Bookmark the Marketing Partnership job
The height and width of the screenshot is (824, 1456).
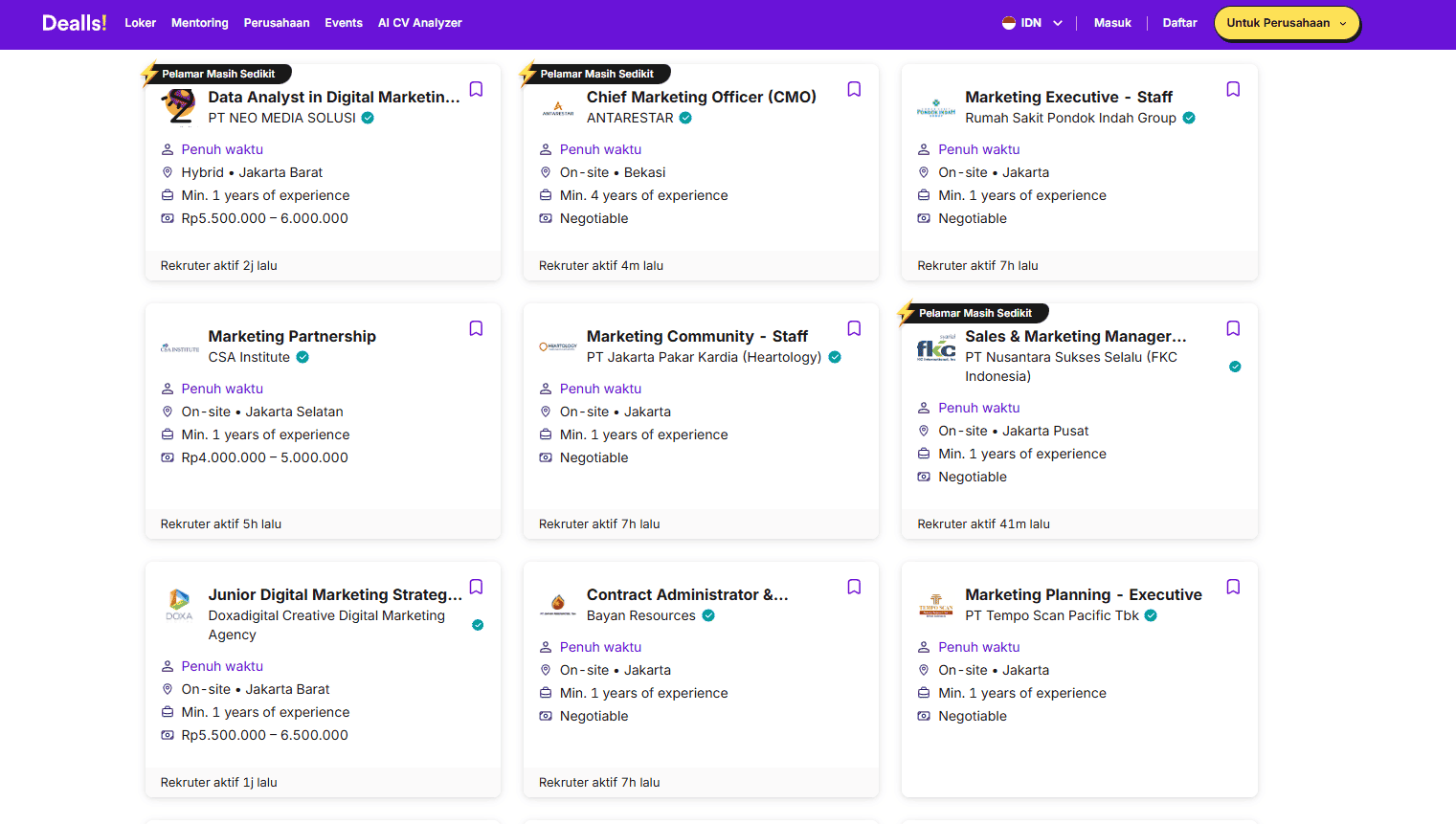point(476,328)
